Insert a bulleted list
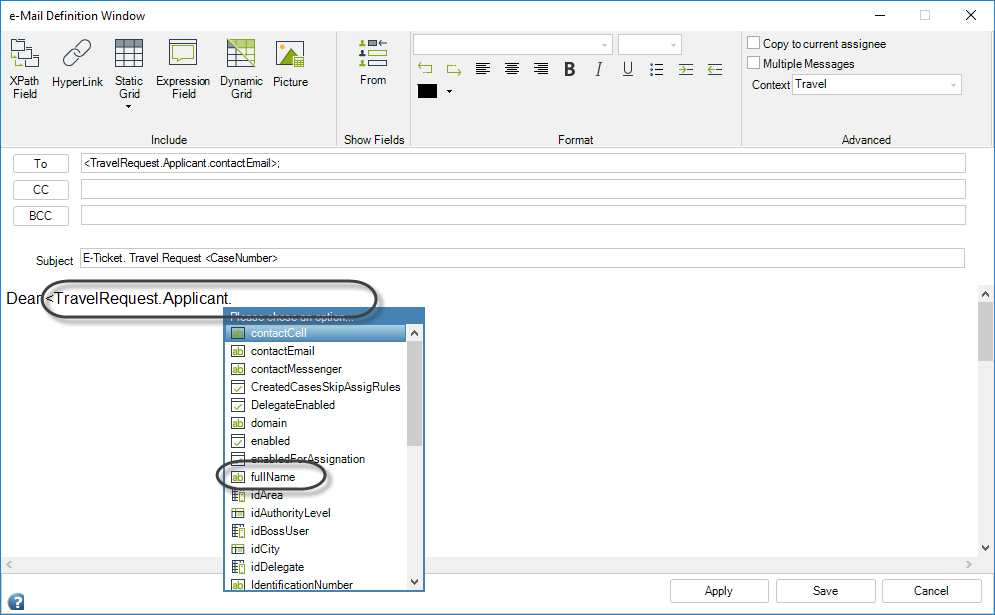Image resolution: width=995 pixels, height=615 pixels. point(657,69)
